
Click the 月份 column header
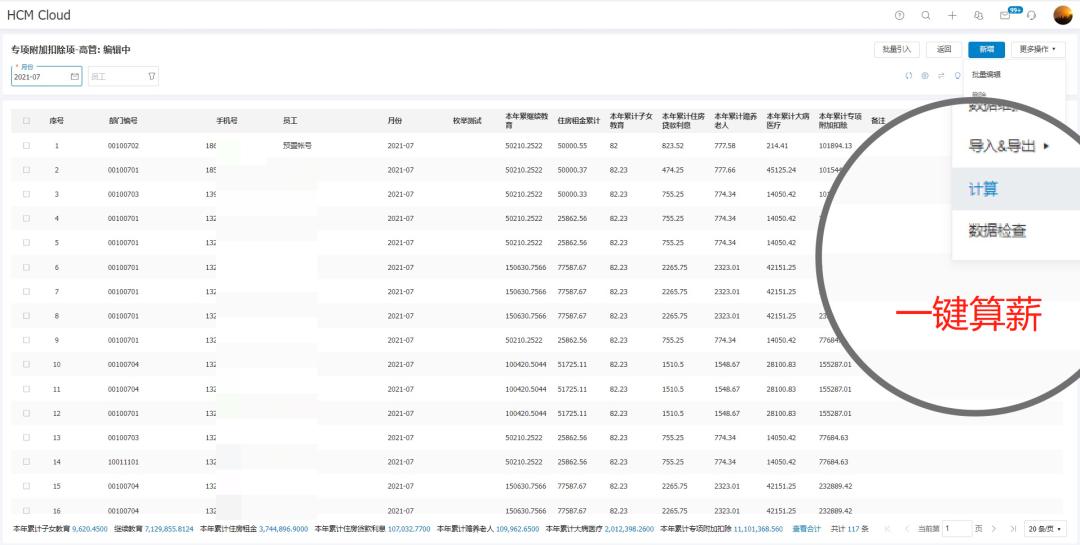395,121
